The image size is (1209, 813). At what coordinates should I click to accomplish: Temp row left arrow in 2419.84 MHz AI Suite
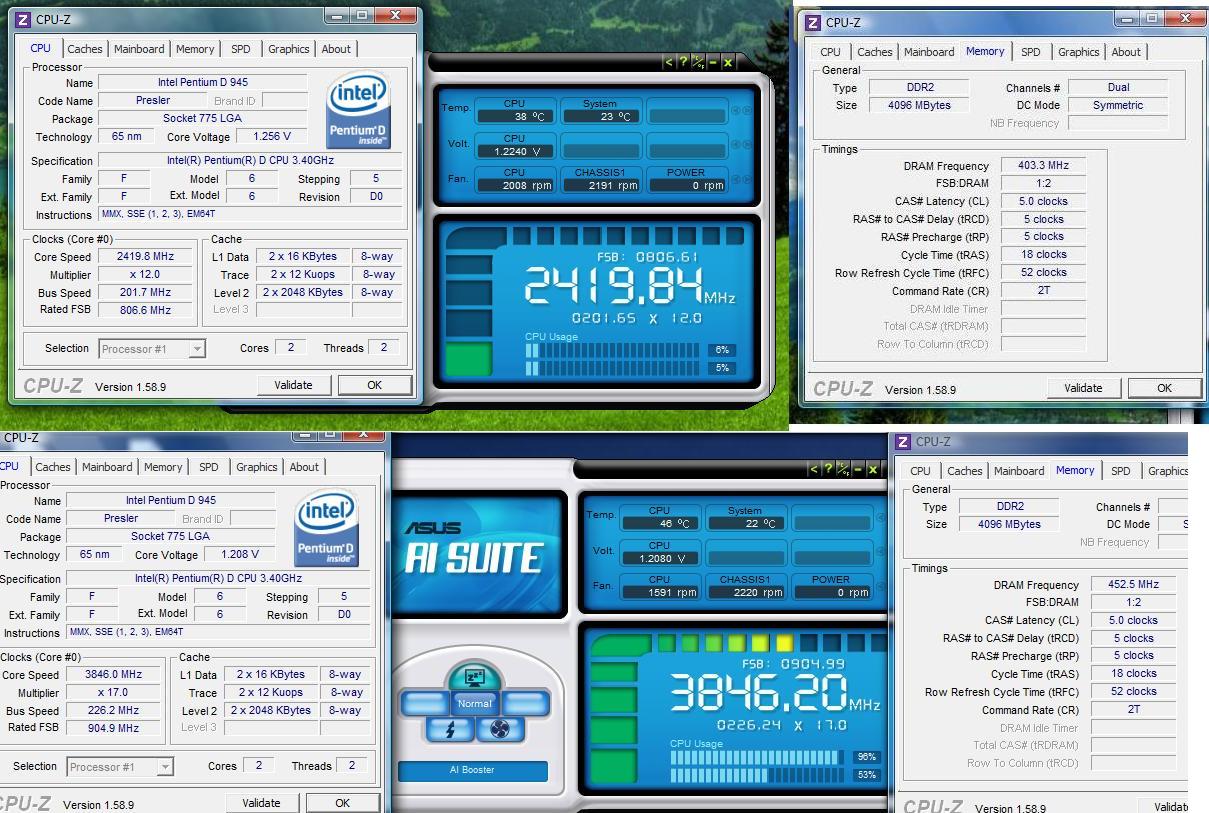(735, 112)
